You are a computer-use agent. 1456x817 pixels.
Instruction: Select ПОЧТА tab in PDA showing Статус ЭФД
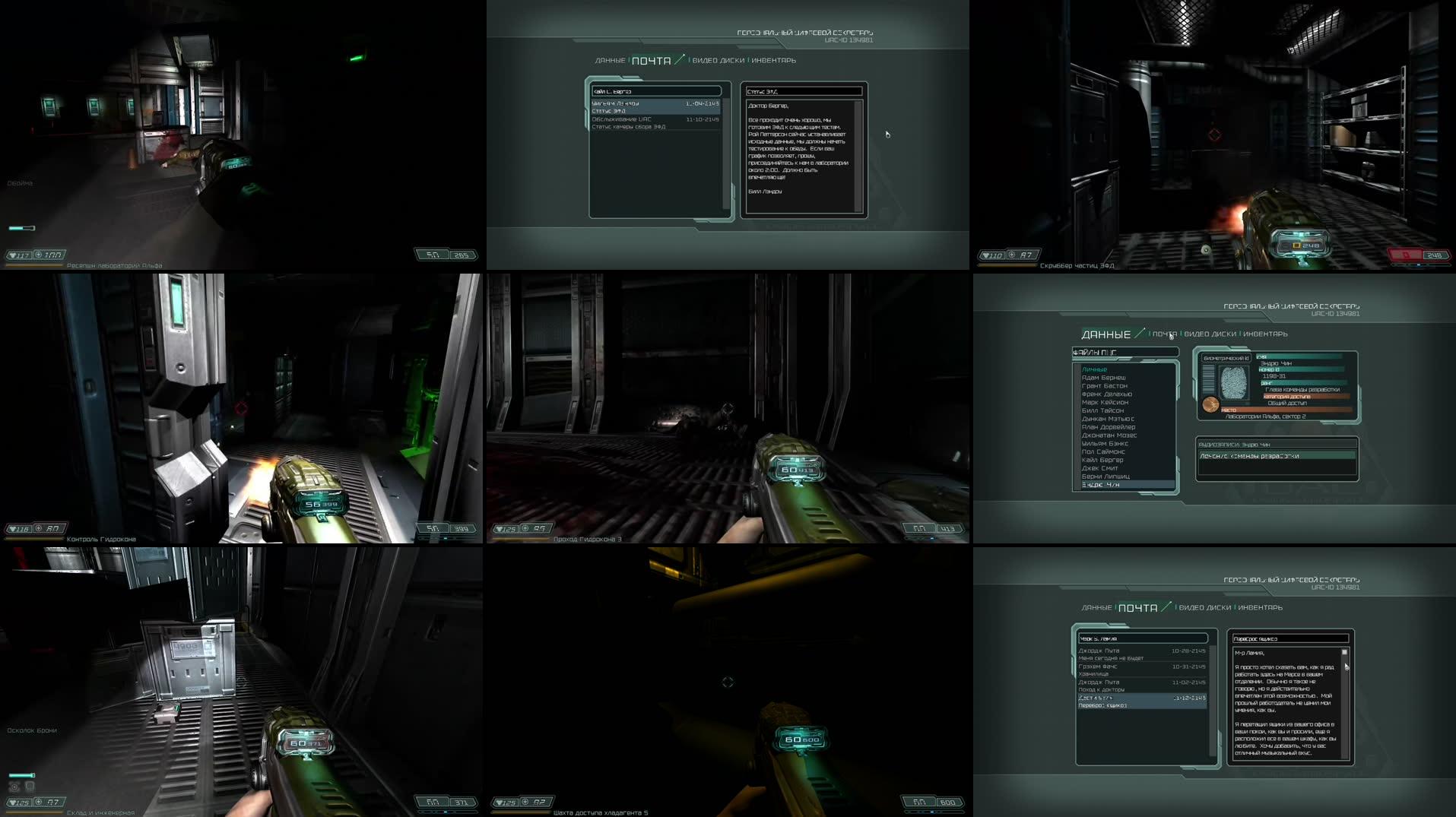pyautogui.click(x=652, y=61)
